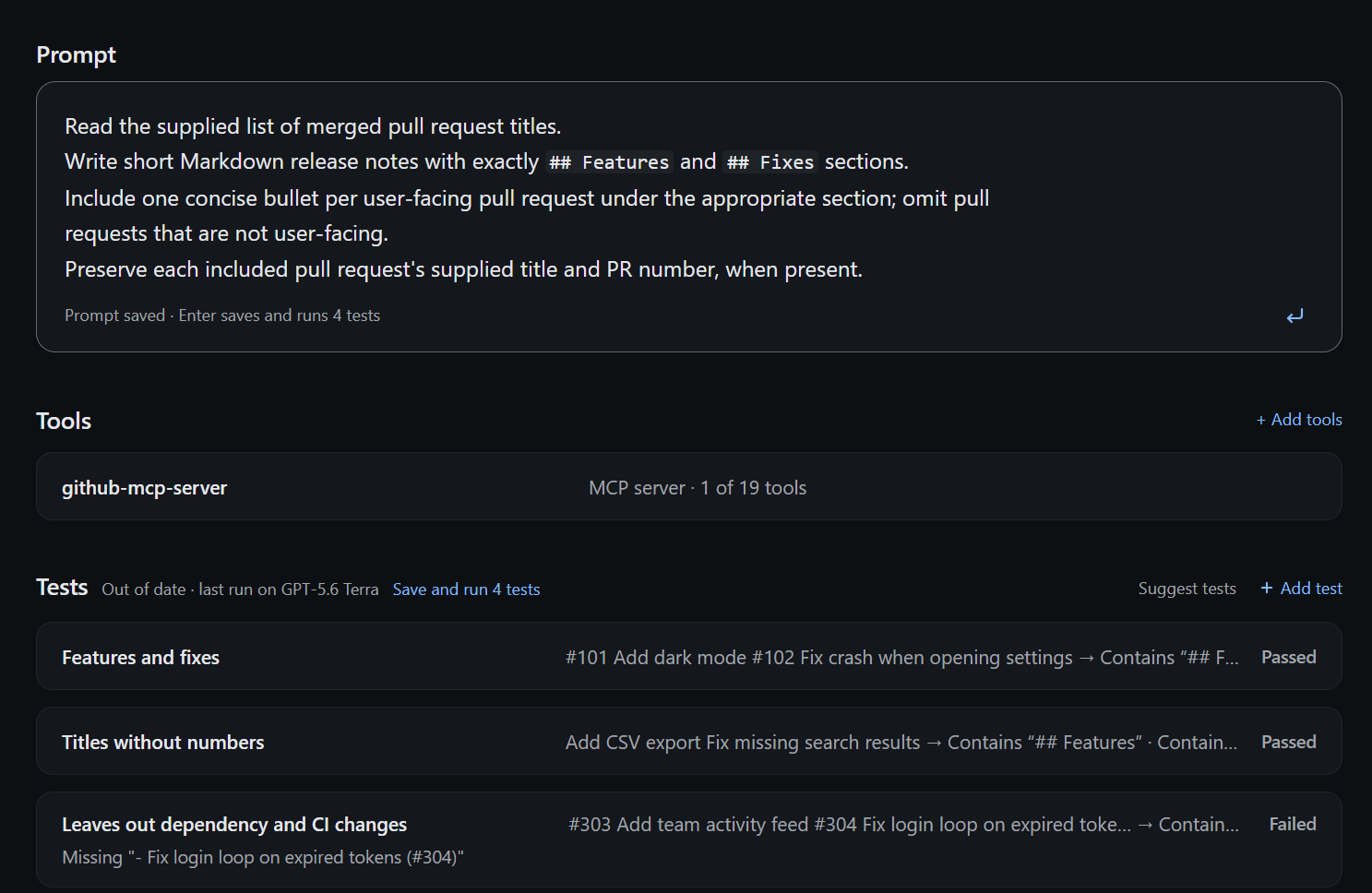This screenshot has height=893, width=1372.
Task: Click Save and run 4 tests
Action: [466, 589]
